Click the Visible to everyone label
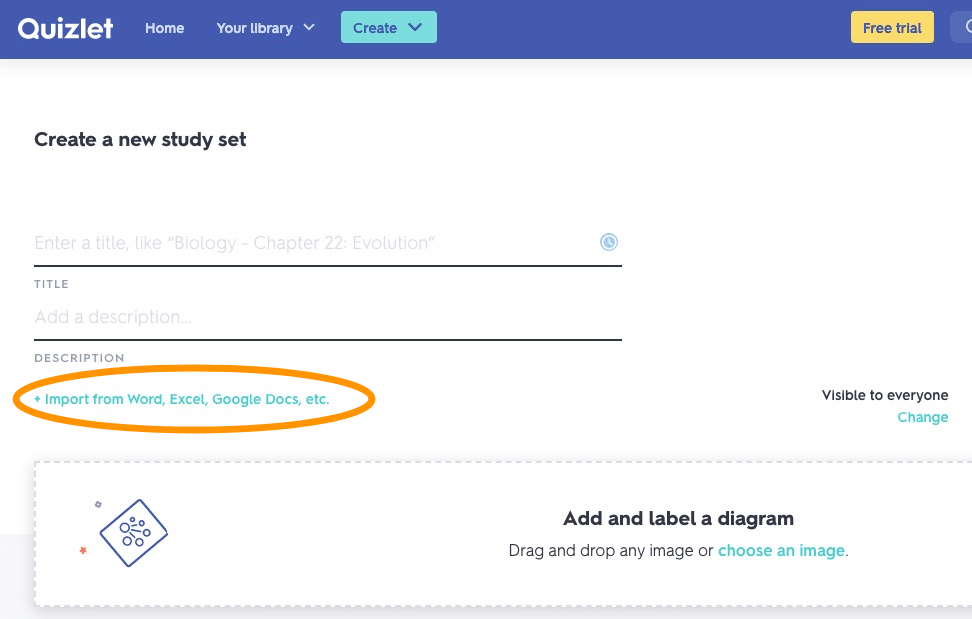This screenshot has width=972, height=619. (884, 395)
